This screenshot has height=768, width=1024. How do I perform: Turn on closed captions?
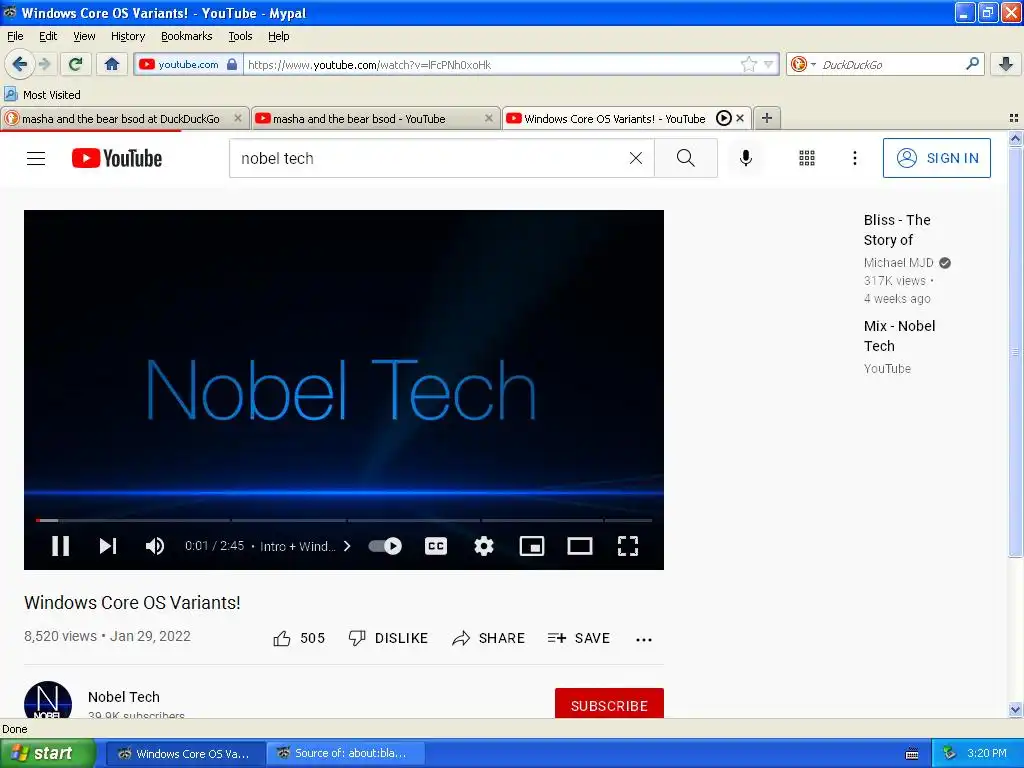click(436, 546)
